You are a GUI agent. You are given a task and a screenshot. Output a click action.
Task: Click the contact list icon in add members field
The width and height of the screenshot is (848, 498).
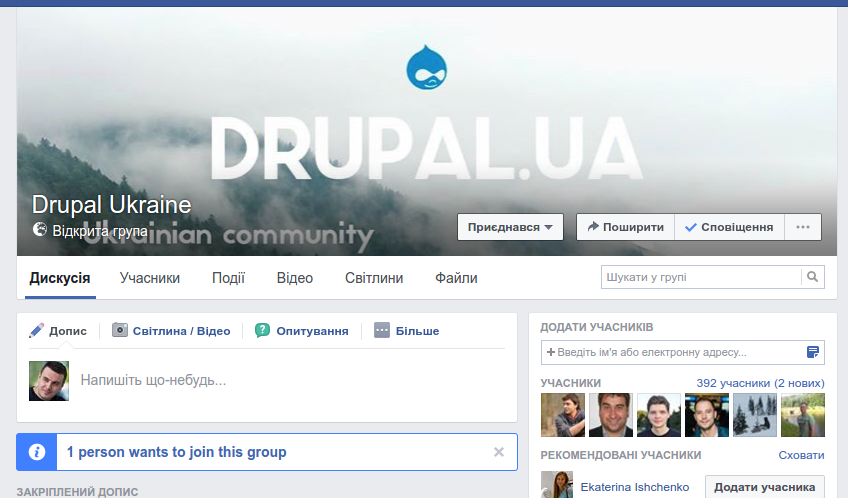tap(813, 352)
